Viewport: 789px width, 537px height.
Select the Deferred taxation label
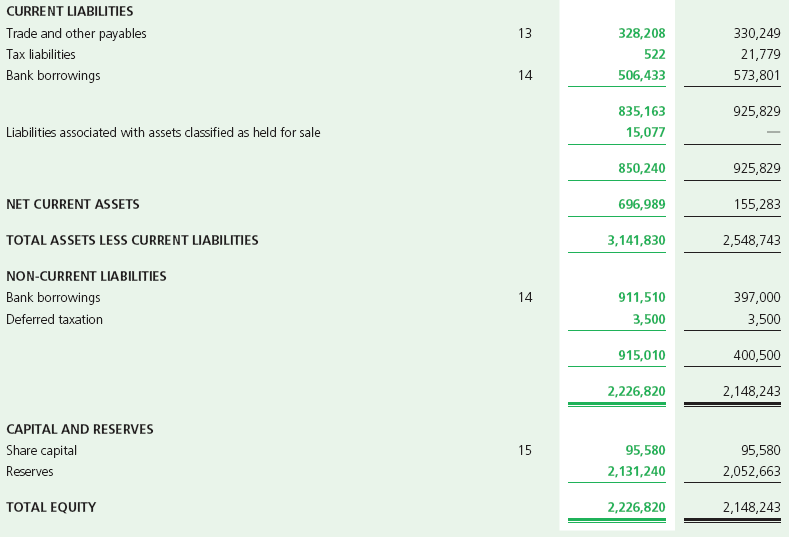[x=54, y=320]
